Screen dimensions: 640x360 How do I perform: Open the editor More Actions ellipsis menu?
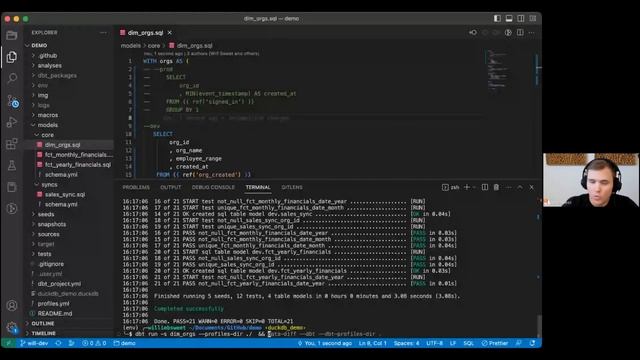pos(531,33)
